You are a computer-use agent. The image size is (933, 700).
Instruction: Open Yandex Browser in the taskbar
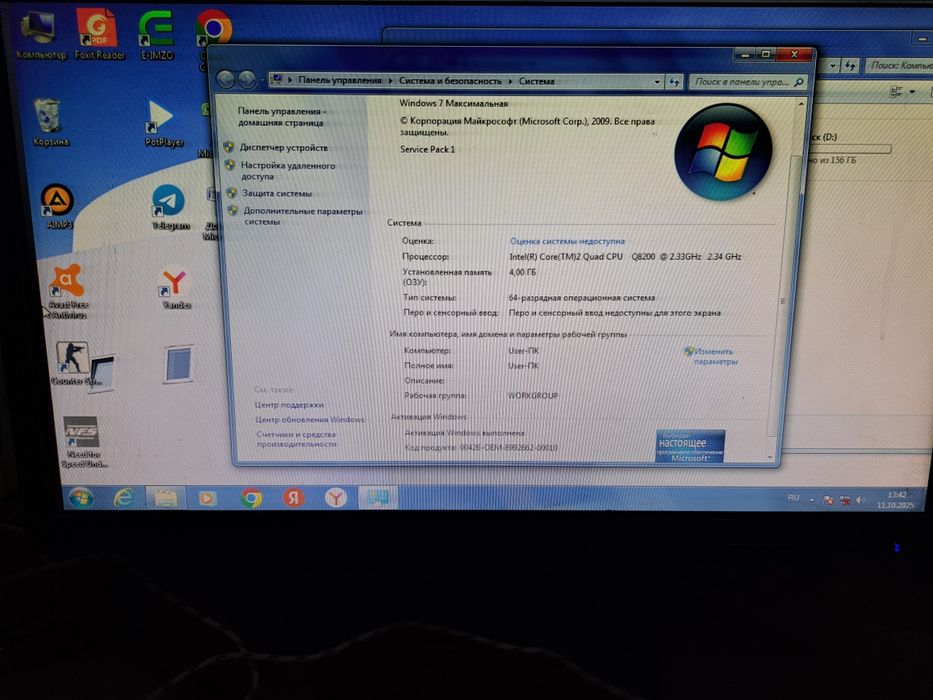tap(336, 497)
